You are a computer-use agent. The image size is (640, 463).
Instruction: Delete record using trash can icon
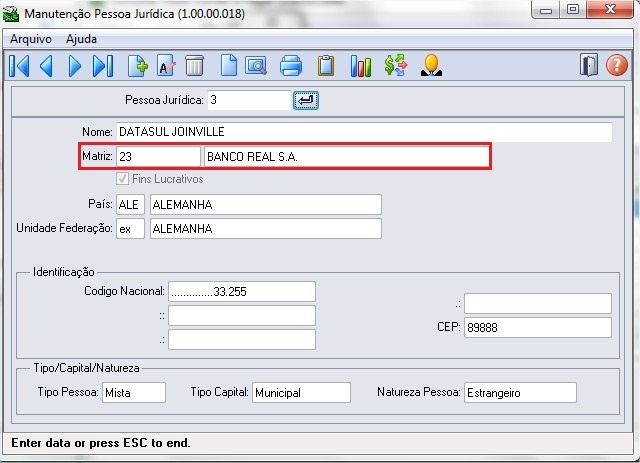[x=195, y=67]
